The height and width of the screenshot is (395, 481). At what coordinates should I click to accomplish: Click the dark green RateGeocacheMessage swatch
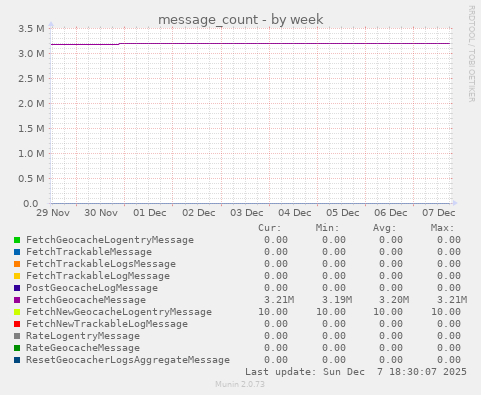point(17,348)
